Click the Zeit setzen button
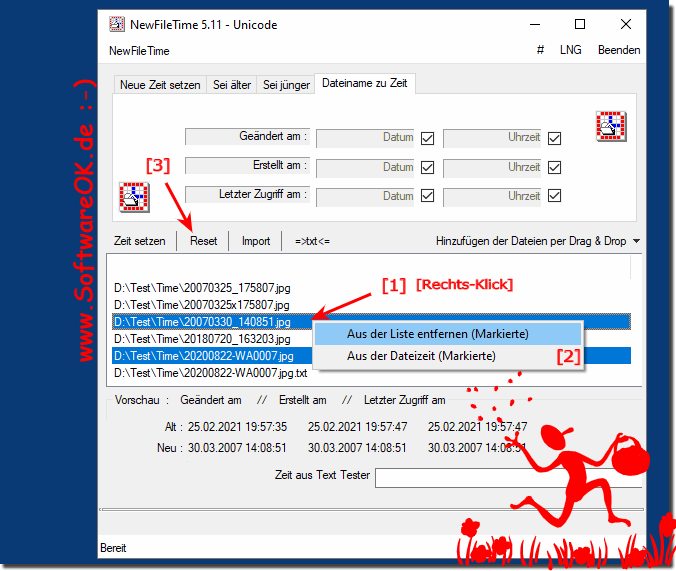 [x=139, y=241]
